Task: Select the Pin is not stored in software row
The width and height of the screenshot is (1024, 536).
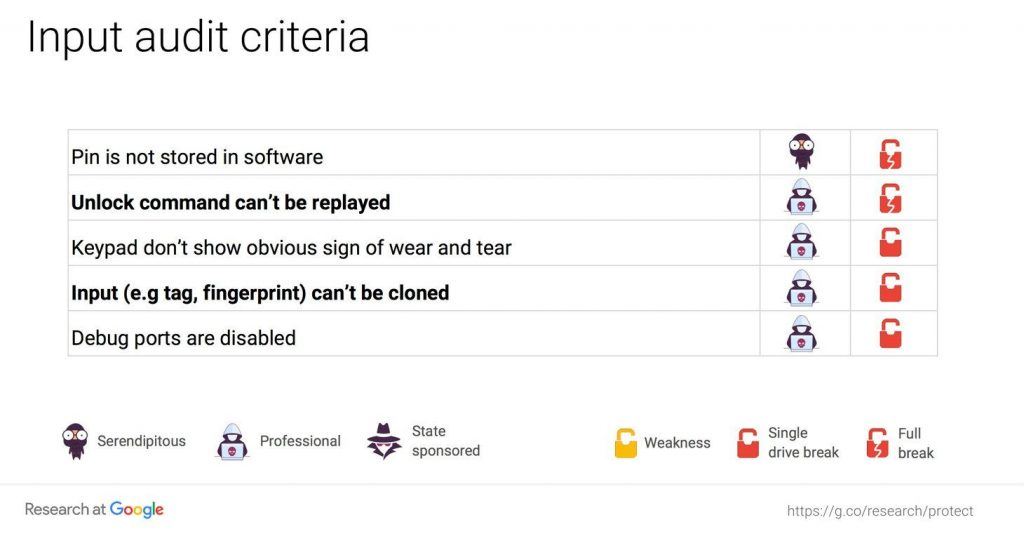Action: tap(502, 153)
